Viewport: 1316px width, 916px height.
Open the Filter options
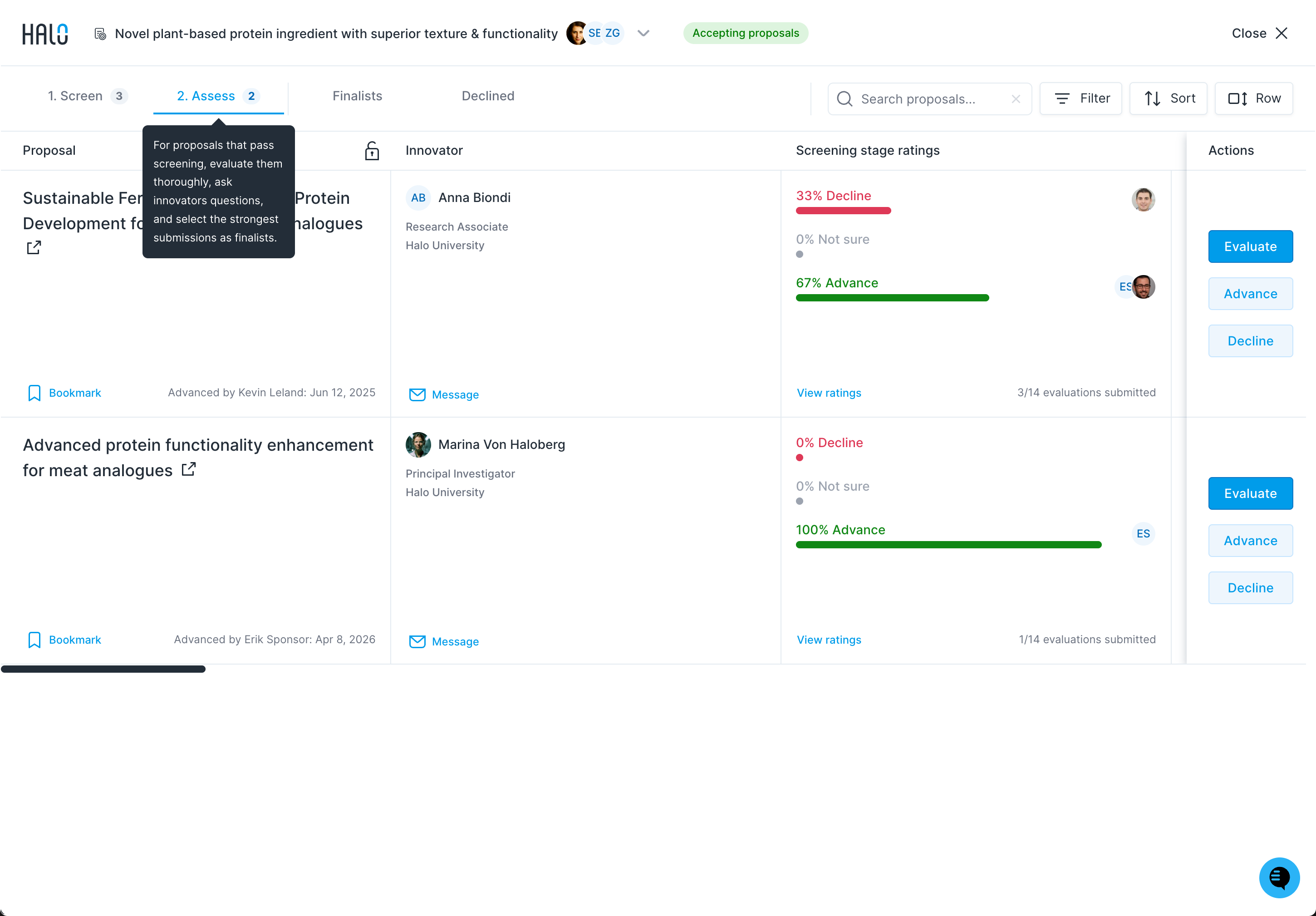click(1080, 98)
